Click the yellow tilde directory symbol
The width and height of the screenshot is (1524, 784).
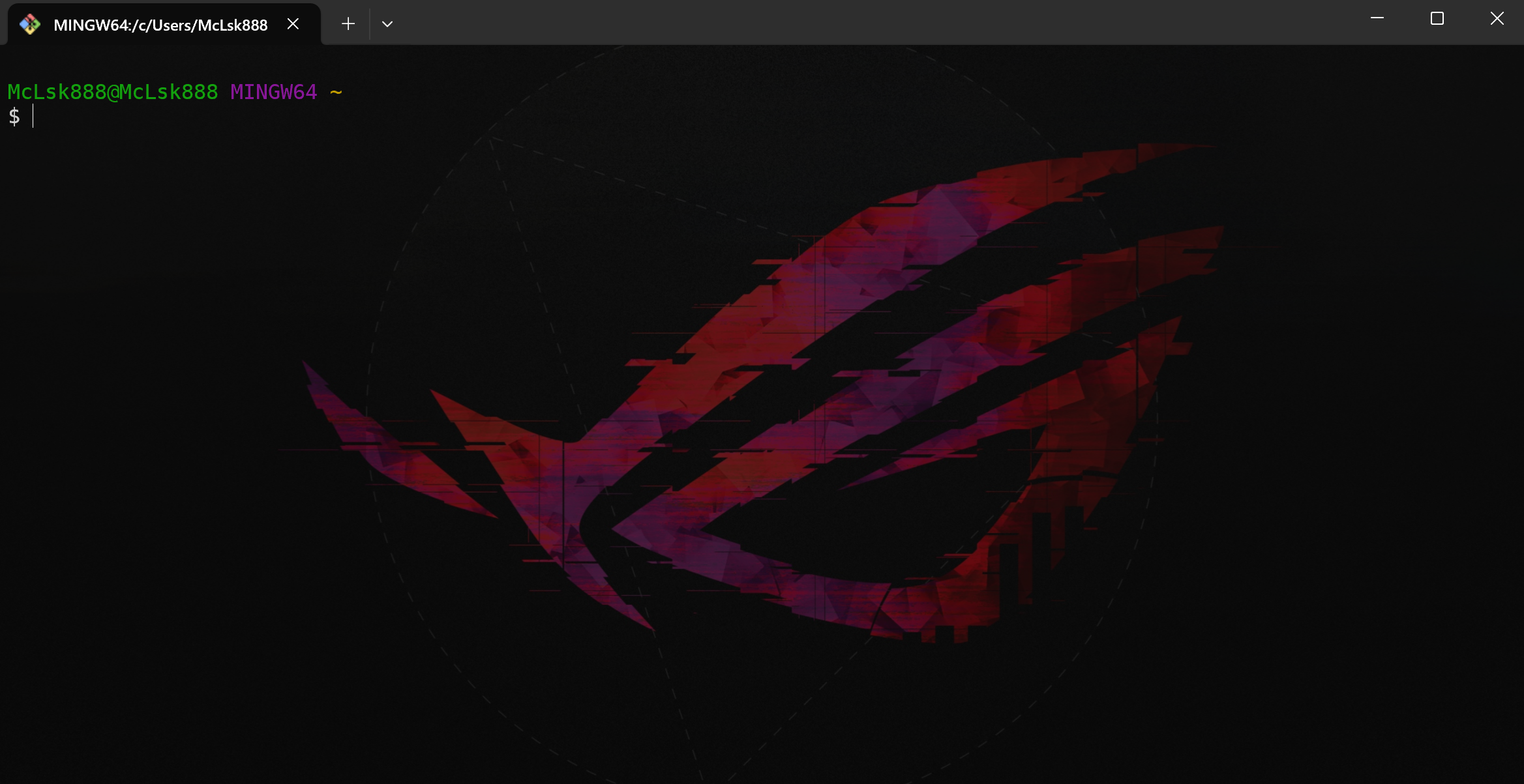click(x=336, y=92)
